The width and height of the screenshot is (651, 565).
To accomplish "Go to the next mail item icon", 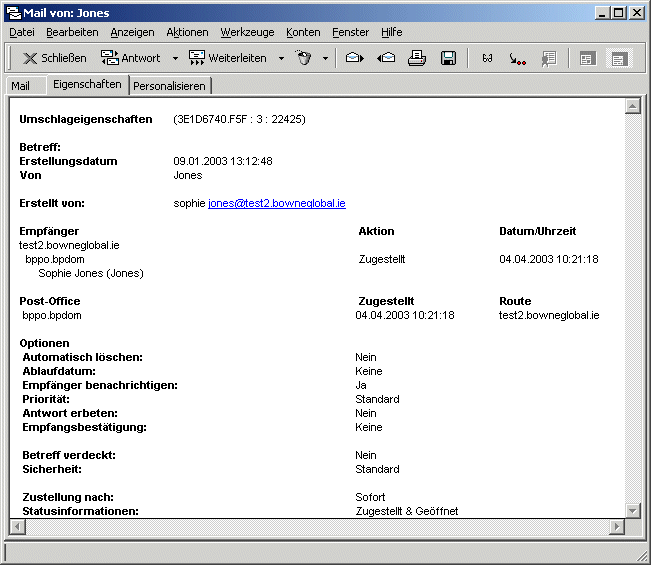I will 355,58.
